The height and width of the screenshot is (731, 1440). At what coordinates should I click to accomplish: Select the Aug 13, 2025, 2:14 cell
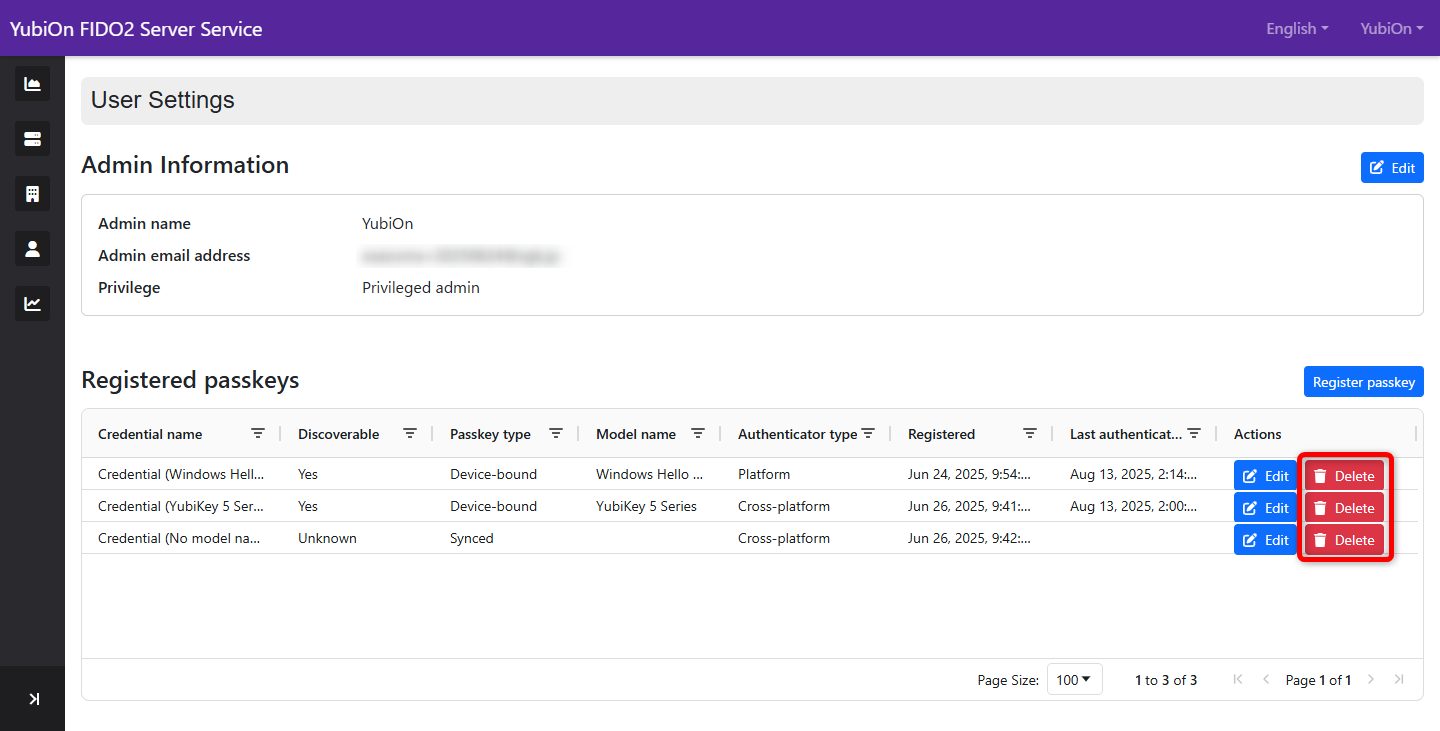click(1134, 474)
